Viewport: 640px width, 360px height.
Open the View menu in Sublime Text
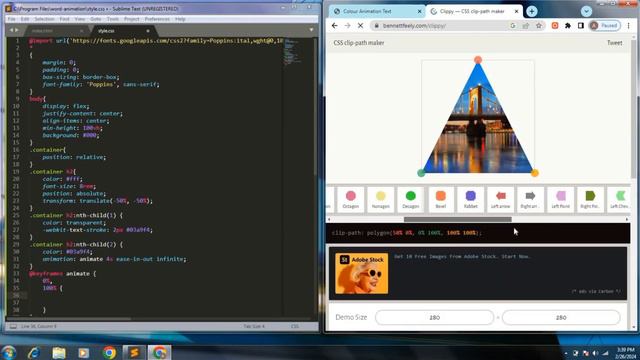[x=80, y=19]
